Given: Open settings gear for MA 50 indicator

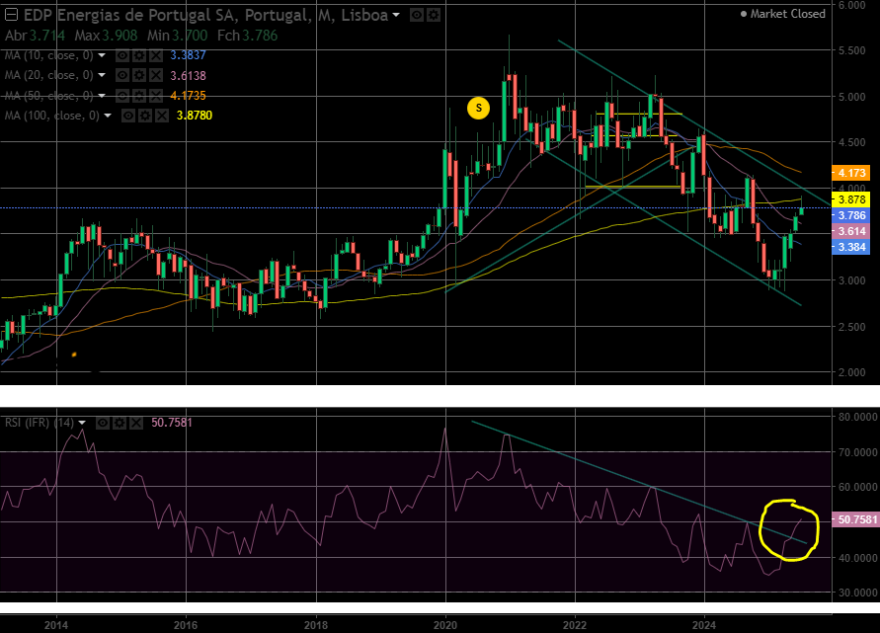Looking at the screenshot, I should (x=139, y=96).
